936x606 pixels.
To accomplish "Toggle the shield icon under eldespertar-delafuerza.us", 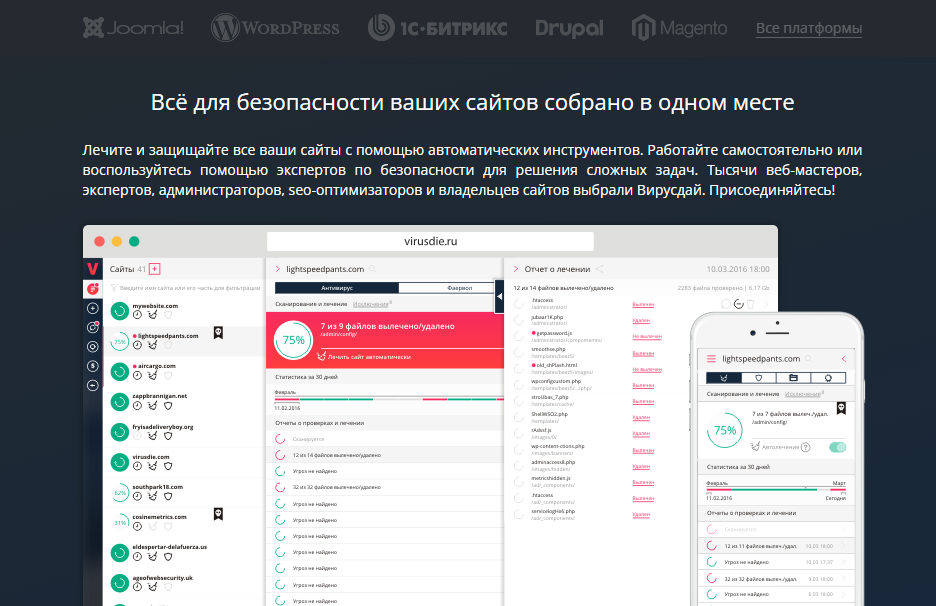I will 168,556.
